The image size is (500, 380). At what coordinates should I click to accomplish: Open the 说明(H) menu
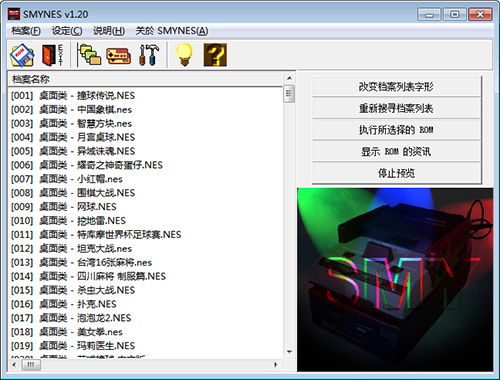tap(109, 31)
